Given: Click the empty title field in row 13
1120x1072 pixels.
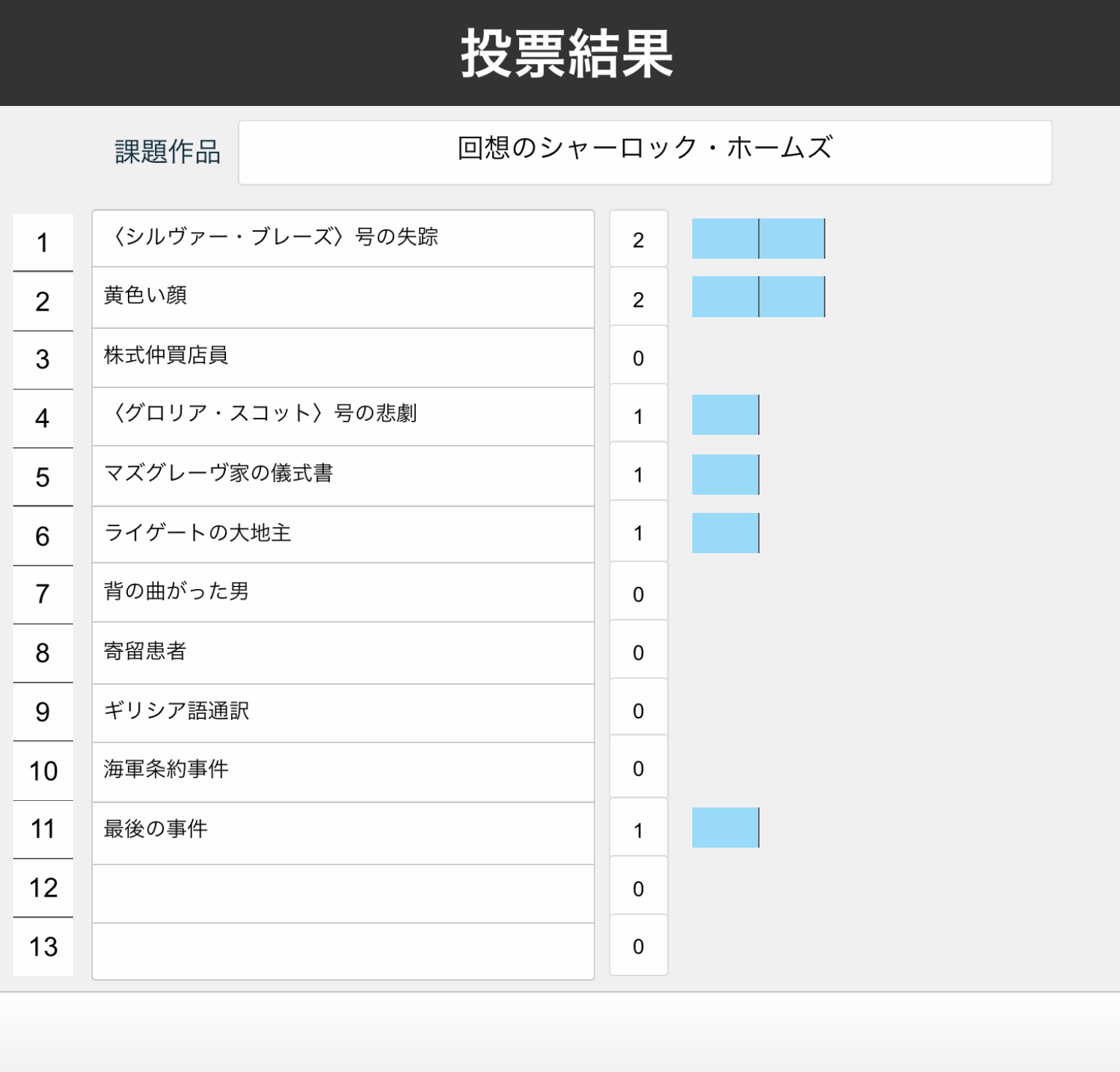Looking at the screenshot, I should [x=342, y=950].
